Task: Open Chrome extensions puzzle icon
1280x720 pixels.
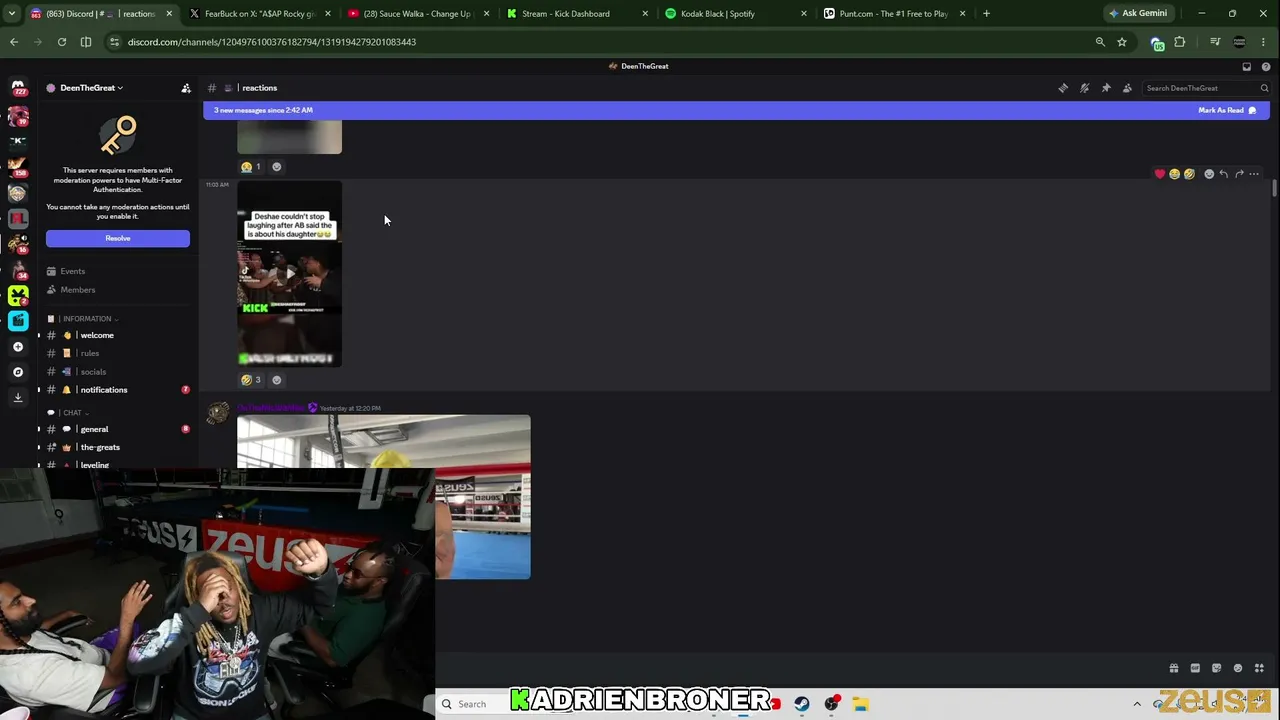Action: click(1180, 42)
